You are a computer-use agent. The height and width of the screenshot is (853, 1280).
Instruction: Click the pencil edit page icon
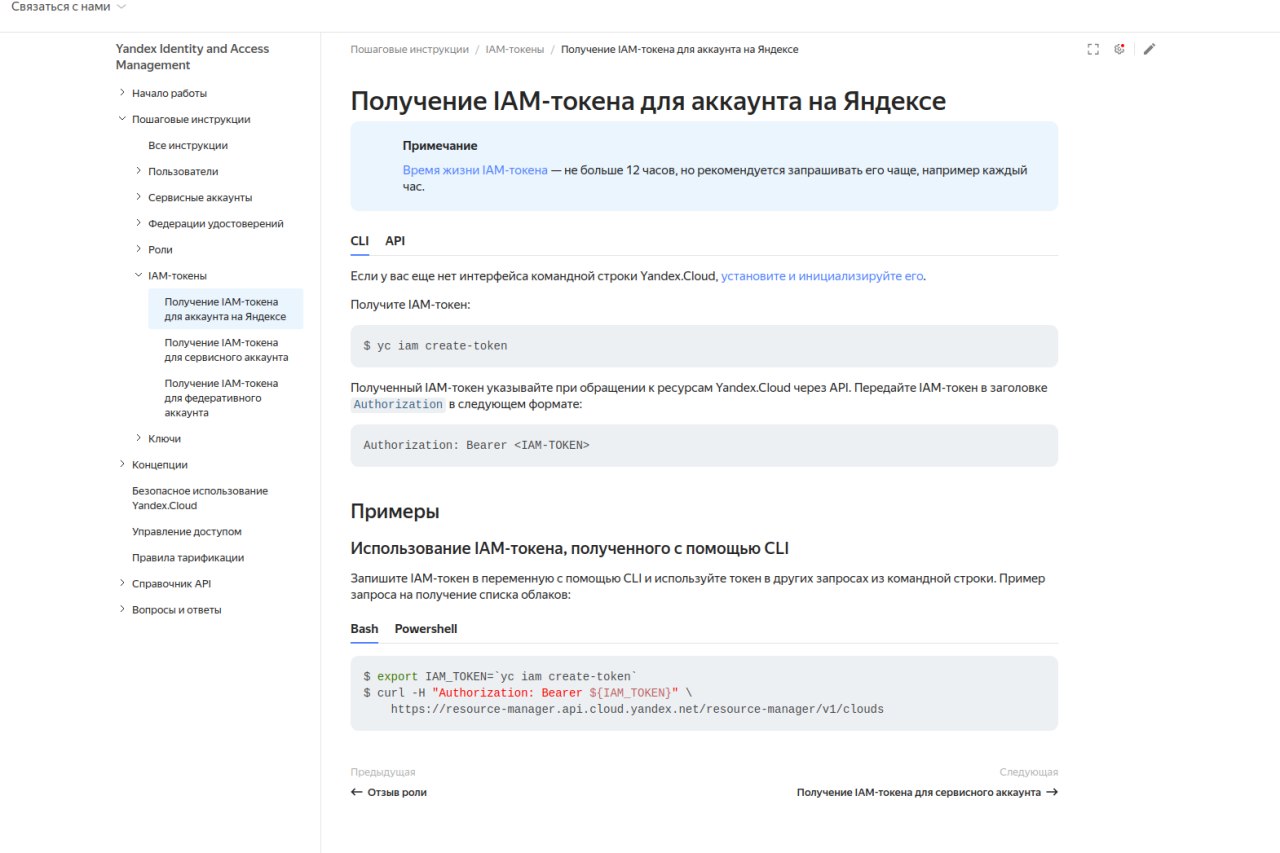[x=1149, y=49]
